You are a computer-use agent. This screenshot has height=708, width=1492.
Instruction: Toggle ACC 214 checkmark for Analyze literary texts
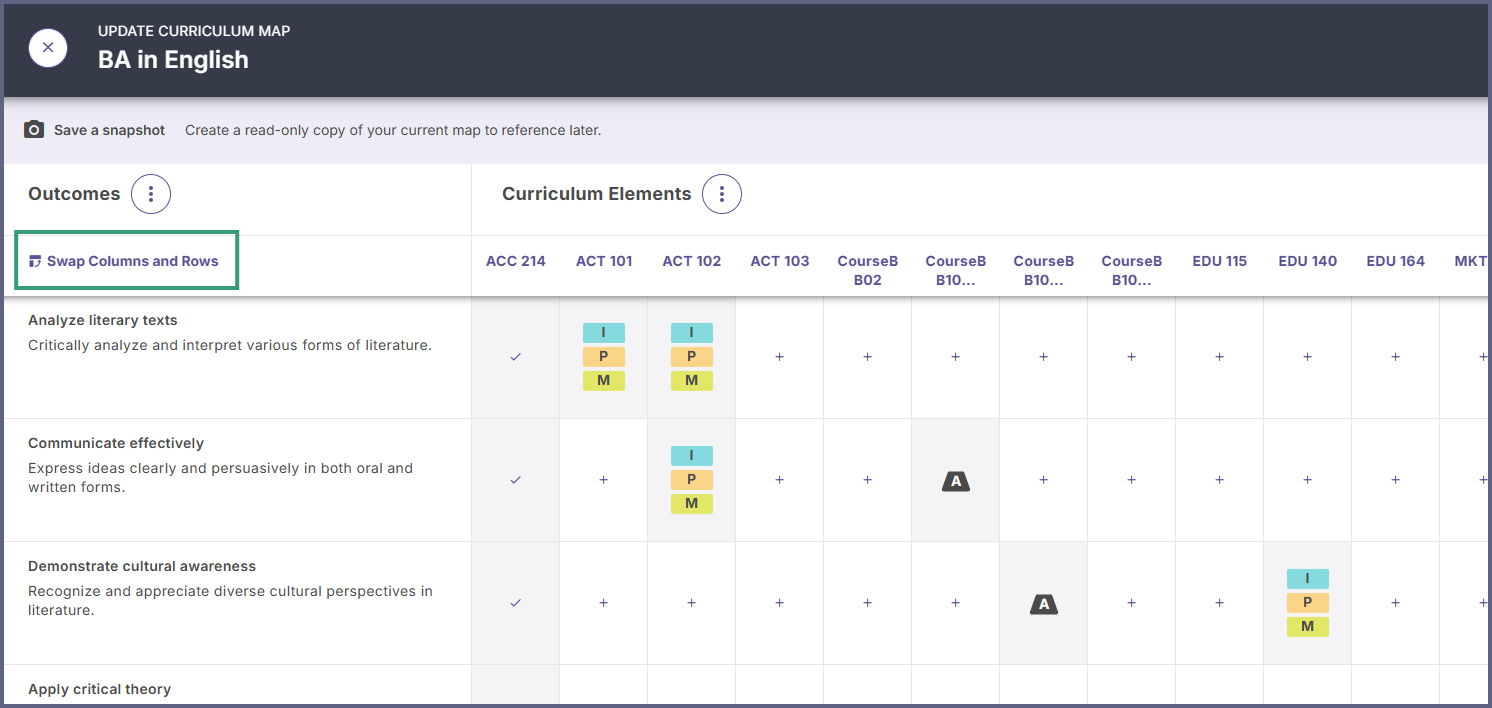pyautogui.click(x=516, y=357)
